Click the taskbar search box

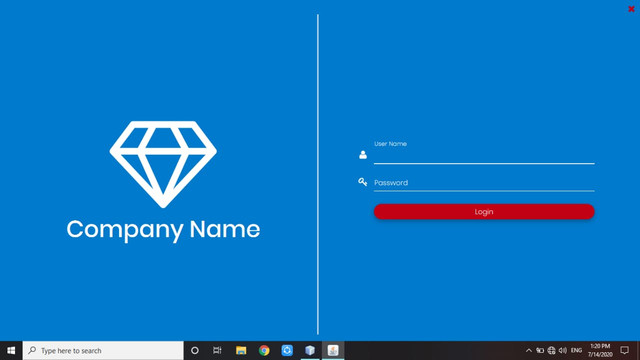point(103,351)
